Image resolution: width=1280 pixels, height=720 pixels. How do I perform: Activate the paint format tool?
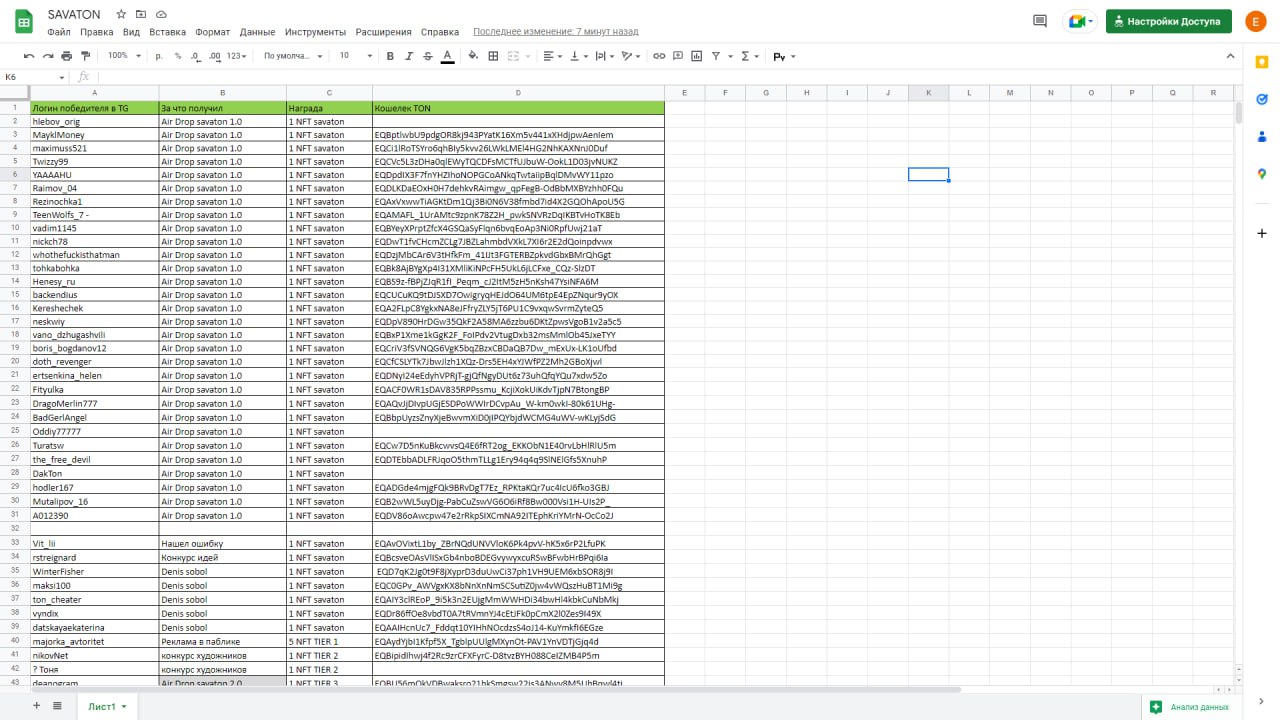point(86,56)
